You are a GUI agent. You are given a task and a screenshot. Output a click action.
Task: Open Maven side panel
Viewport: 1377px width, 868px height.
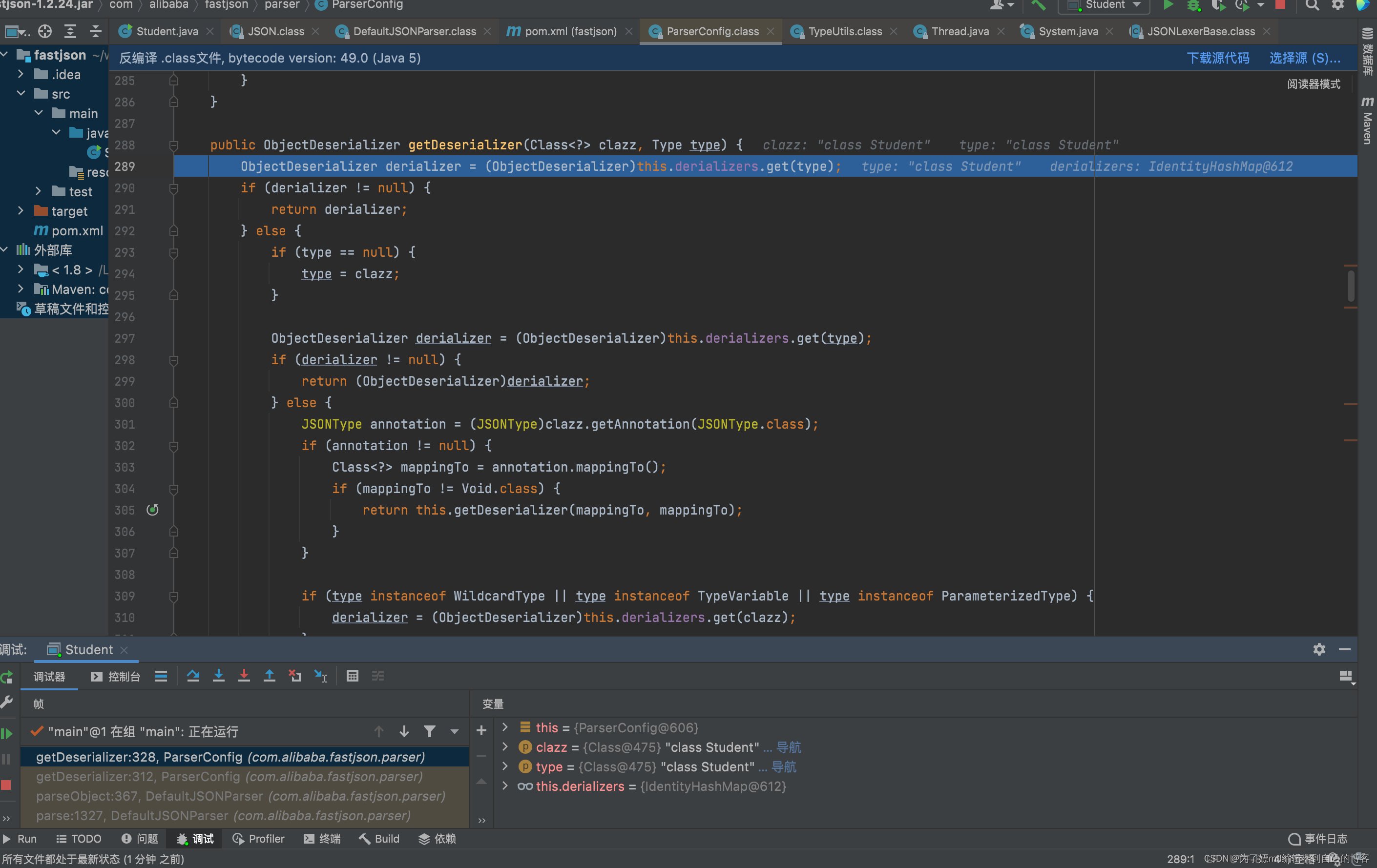(x=1367, y=120)
